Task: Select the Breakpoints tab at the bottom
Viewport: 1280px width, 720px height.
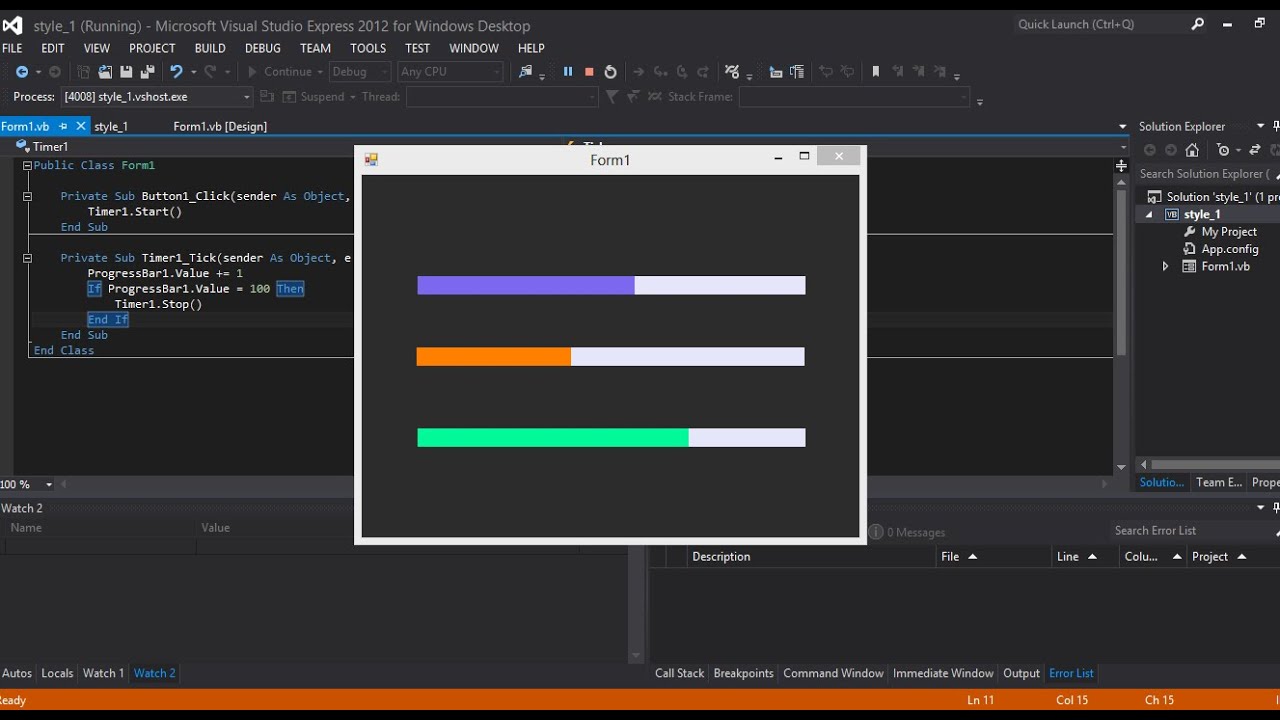Action: coord(743,673)
